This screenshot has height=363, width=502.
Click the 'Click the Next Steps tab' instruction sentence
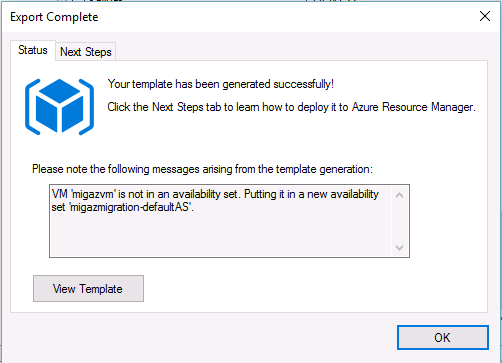pos(291,107)
